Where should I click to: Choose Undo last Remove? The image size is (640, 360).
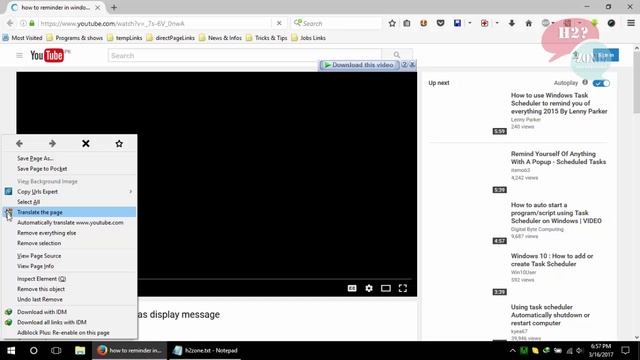[x=40, y=299]
